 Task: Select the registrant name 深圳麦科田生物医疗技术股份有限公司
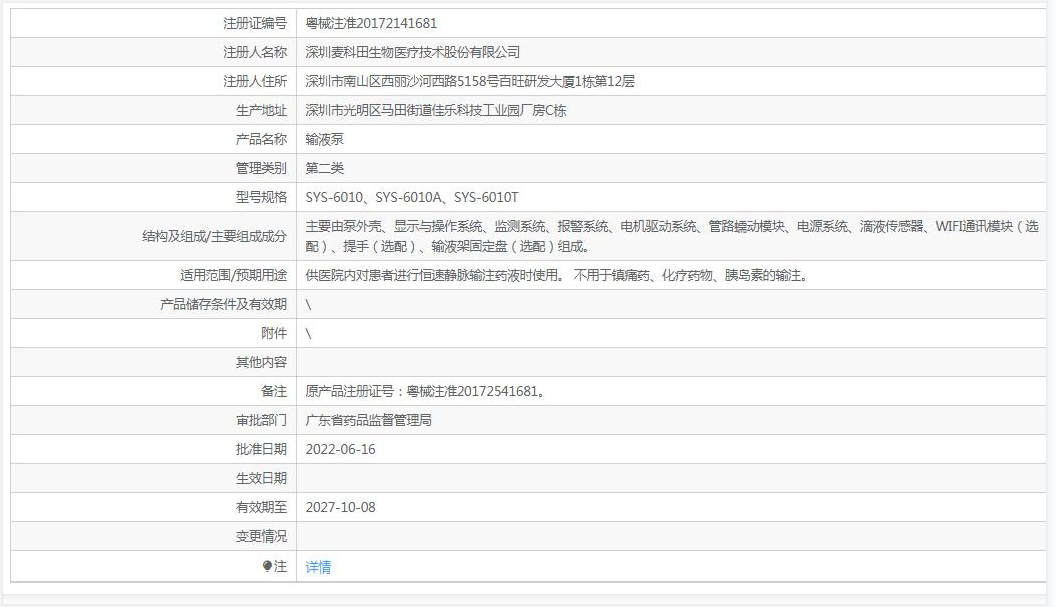pyautogui.click(x=412, y=52)
